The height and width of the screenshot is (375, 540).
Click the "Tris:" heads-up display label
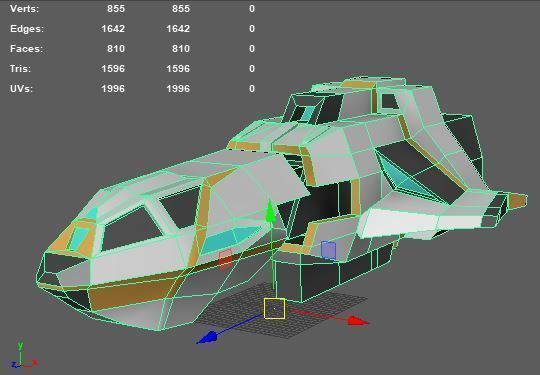point(20,69)
